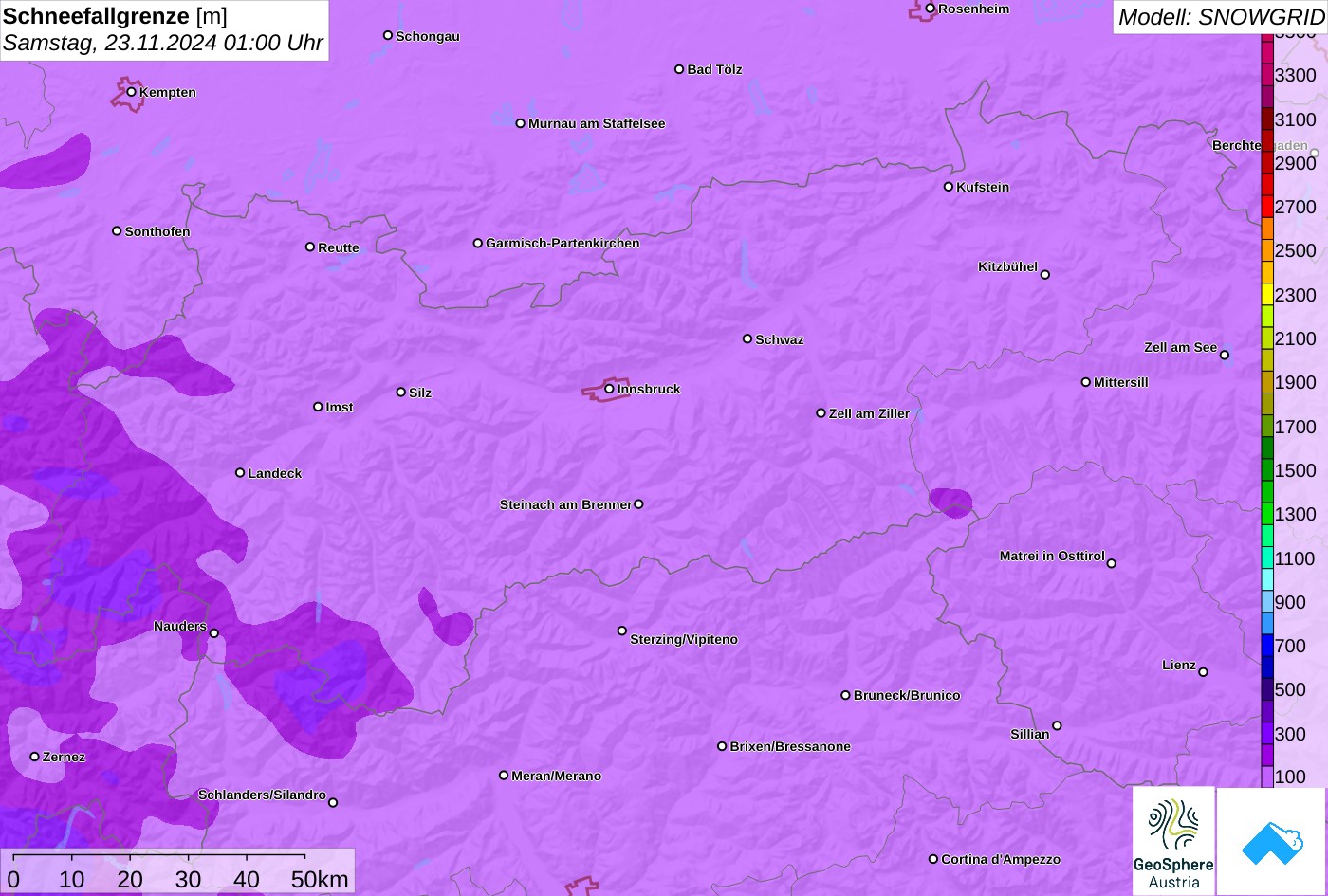Viewport: 1328px width, 896px height.
Task: Click the Kufstein location marker
Action: click(x=949, y=187)
